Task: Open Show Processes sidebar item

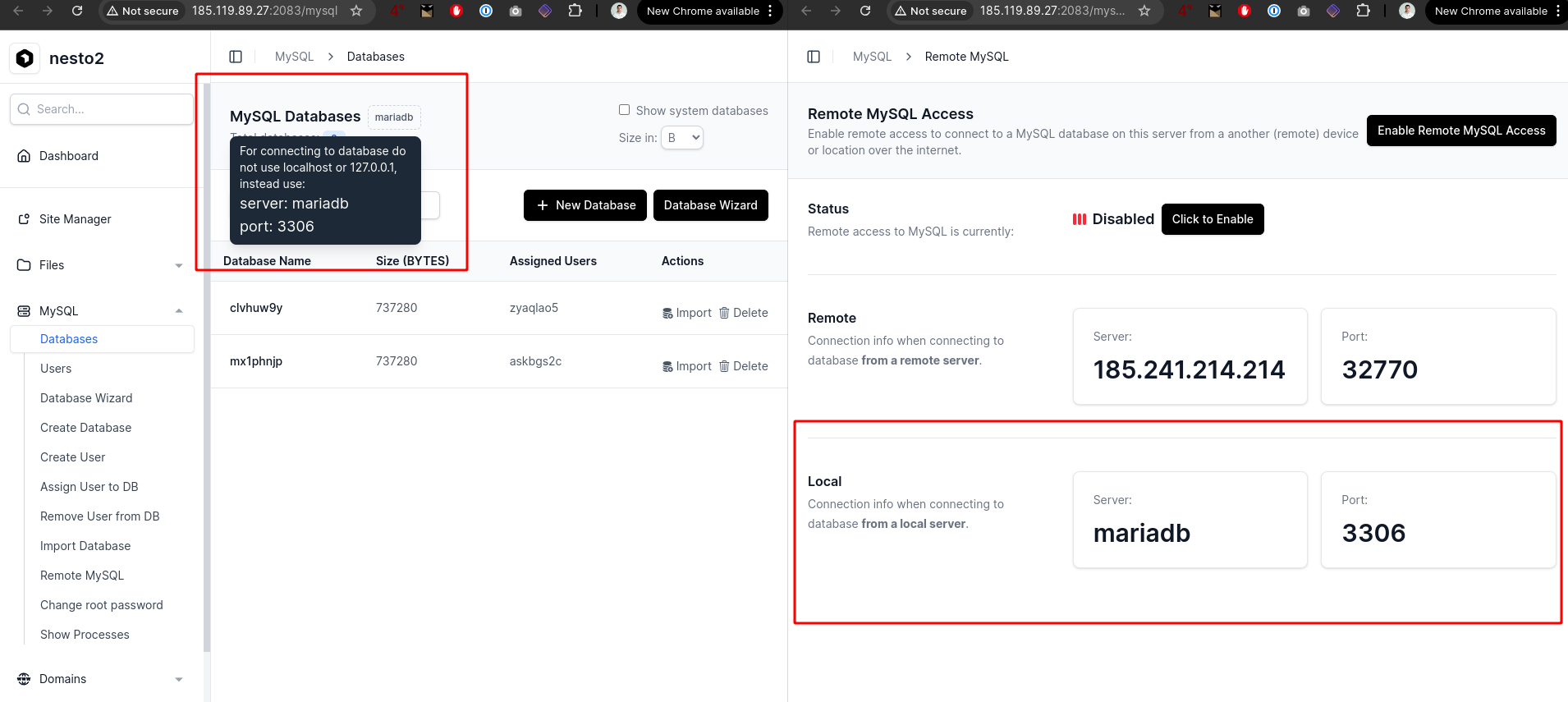Action: [x=85, y=635]
